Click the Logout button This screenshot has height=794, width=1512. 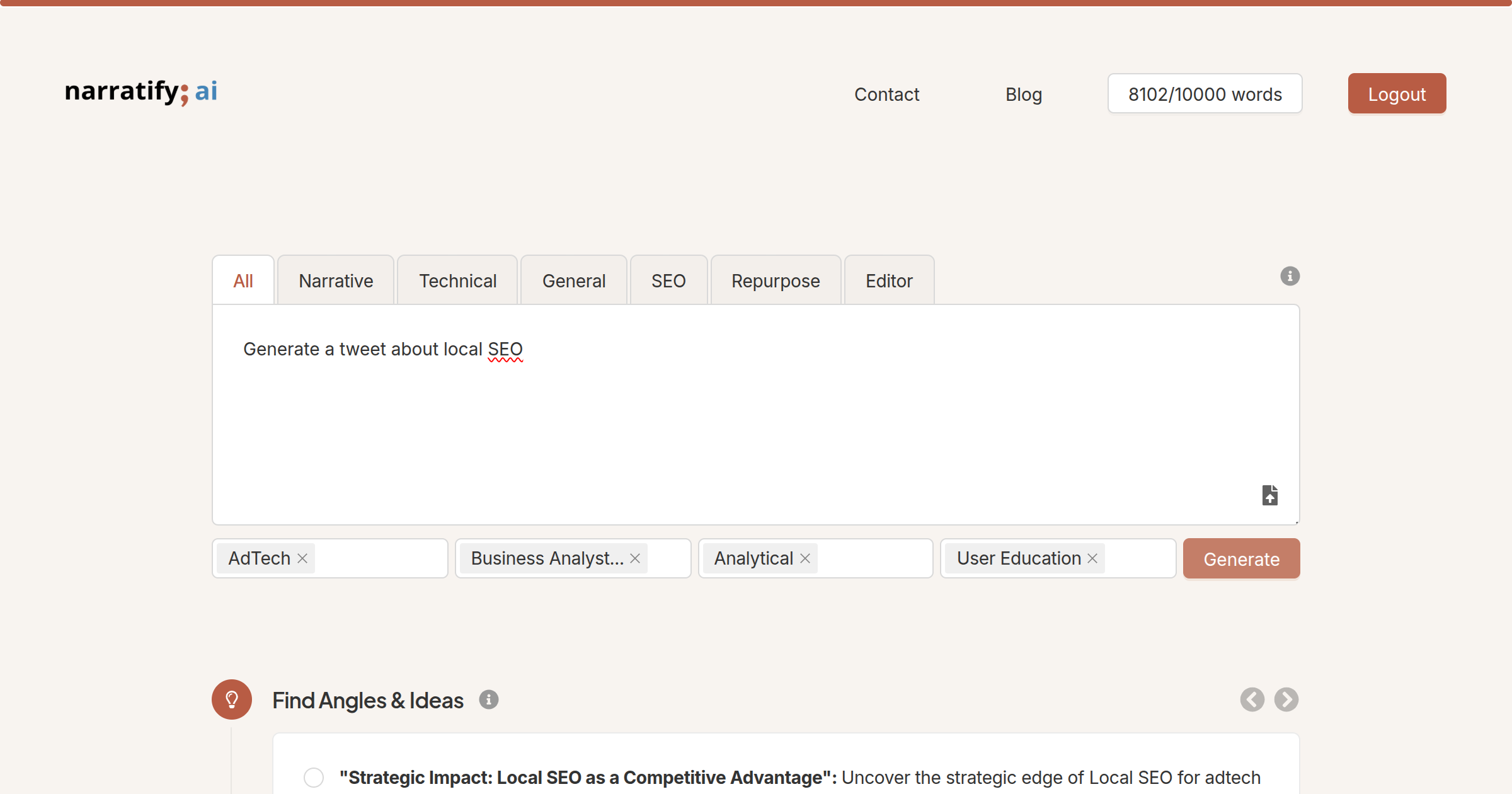[x=1397, y=94]
